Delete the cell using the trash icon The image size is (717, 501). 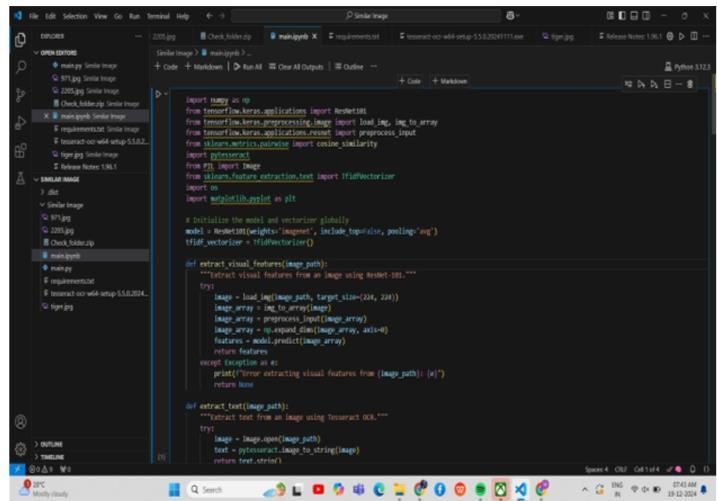click(x=690, y=84)
